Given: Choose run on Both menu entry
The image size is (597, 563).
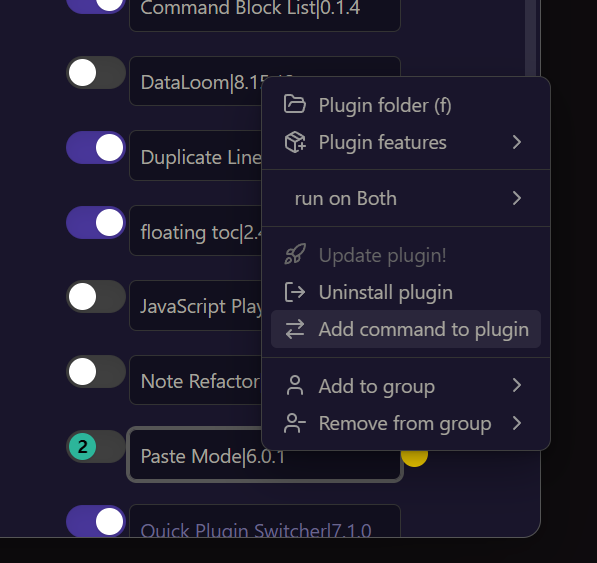Looking at the screenshot, I should (406, 198).
